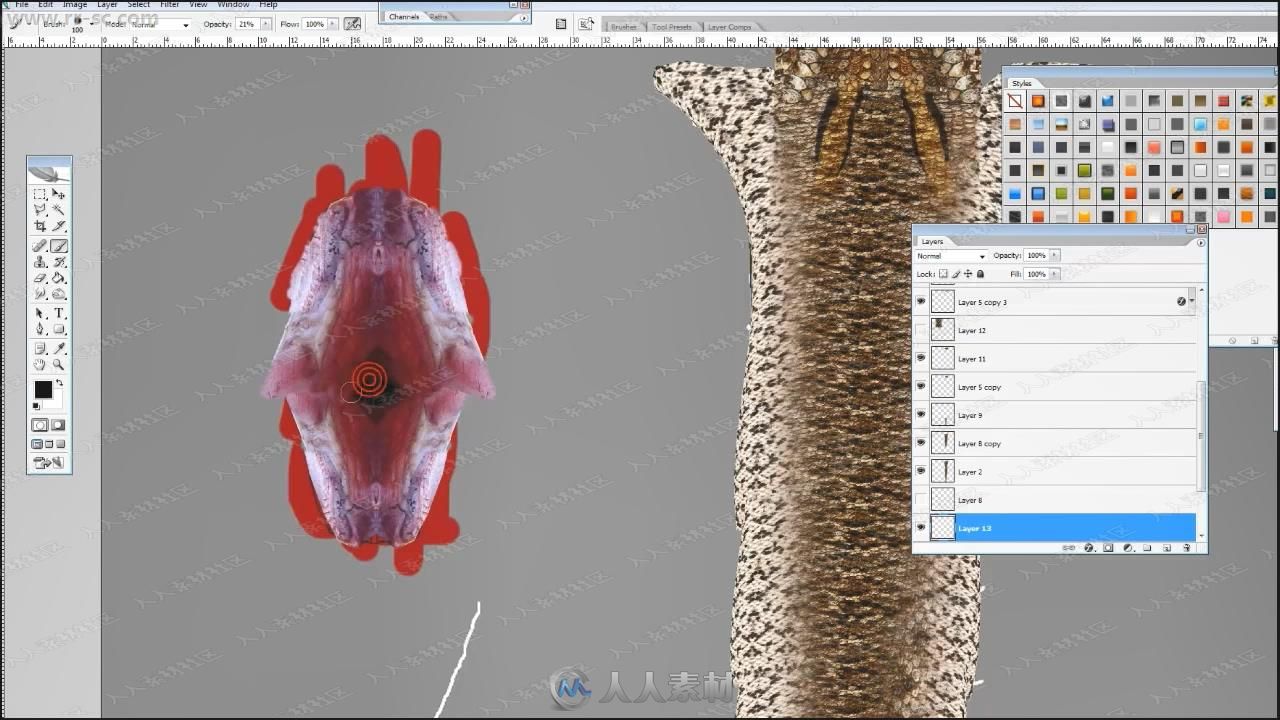Viewport: 1280px width, 720px height.
Task: Select the Pen tool
Action: [40, 329]
